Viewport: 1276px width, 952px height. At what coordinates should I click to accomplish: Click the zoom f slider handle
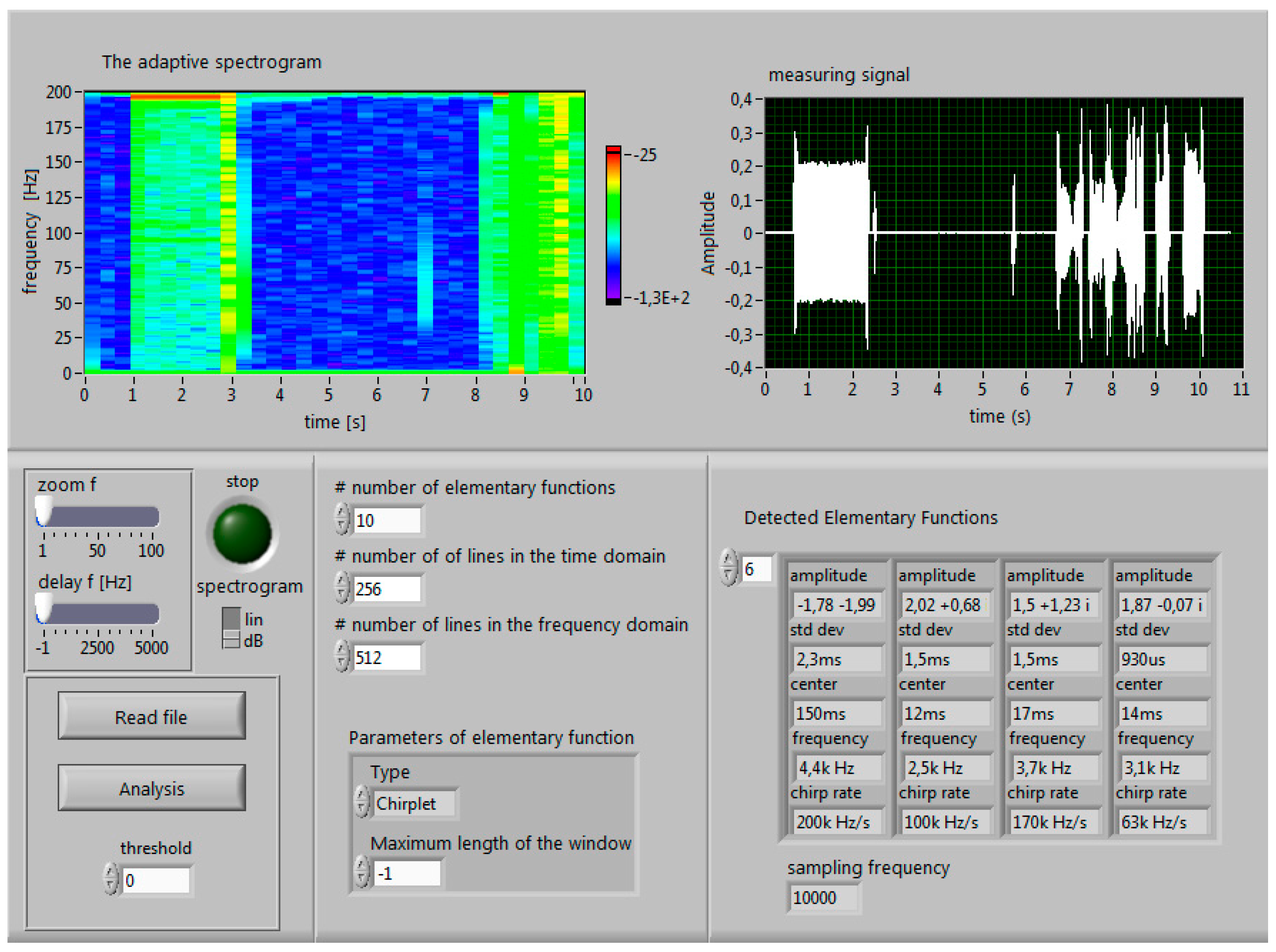(x=43, y=511)
